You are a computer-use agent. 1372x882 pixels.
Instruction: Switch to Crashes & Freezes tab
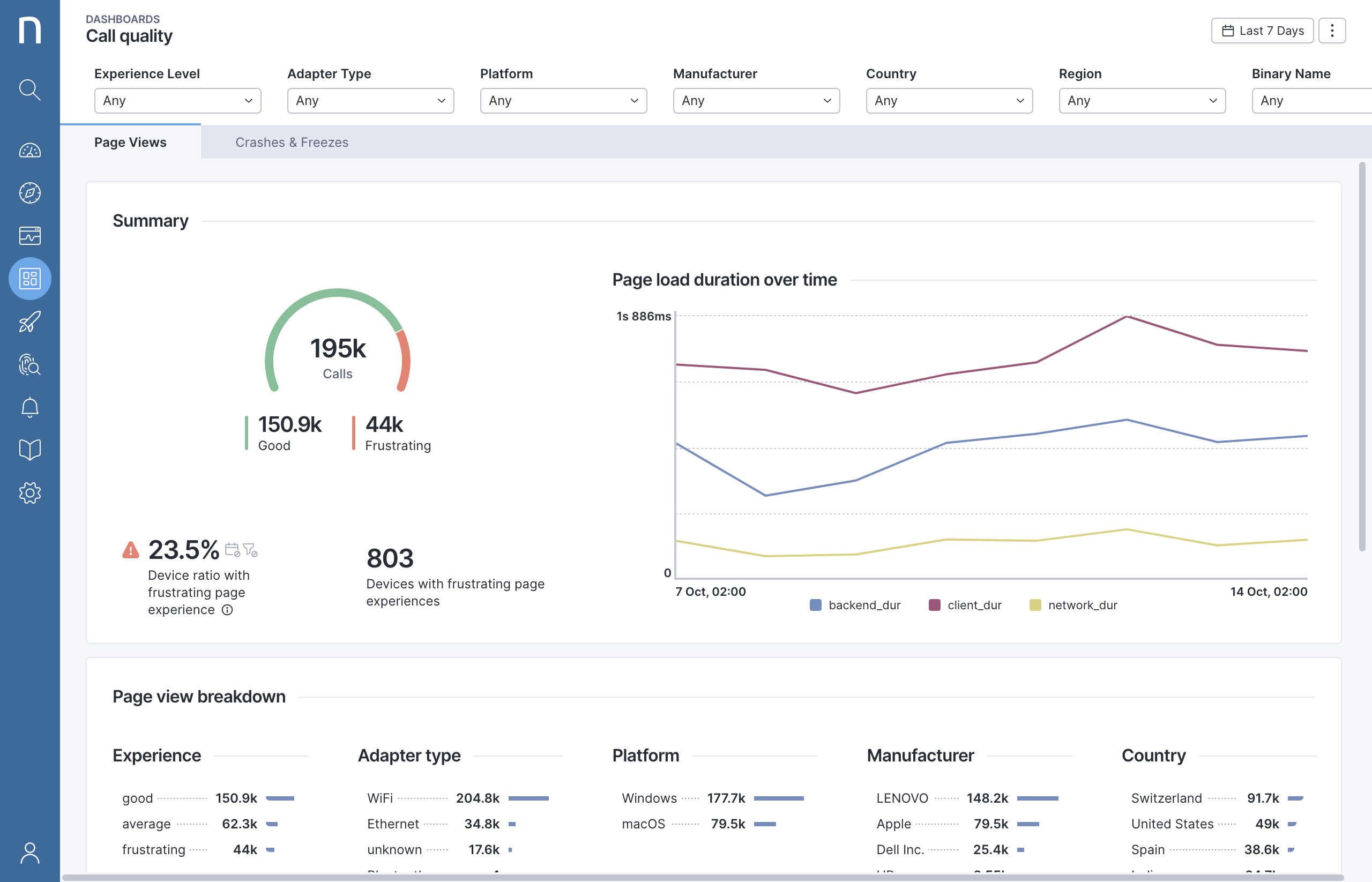pos(292,143)
